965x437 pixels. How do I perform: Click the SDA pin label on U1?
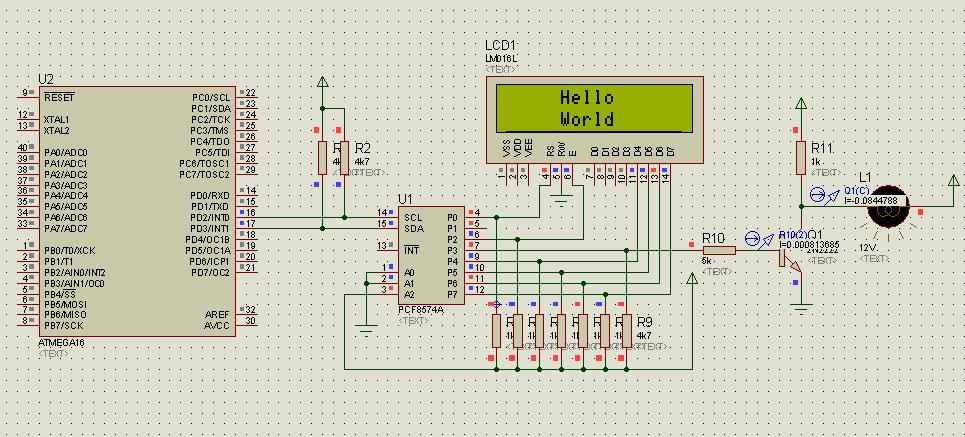tap(414, 229)
